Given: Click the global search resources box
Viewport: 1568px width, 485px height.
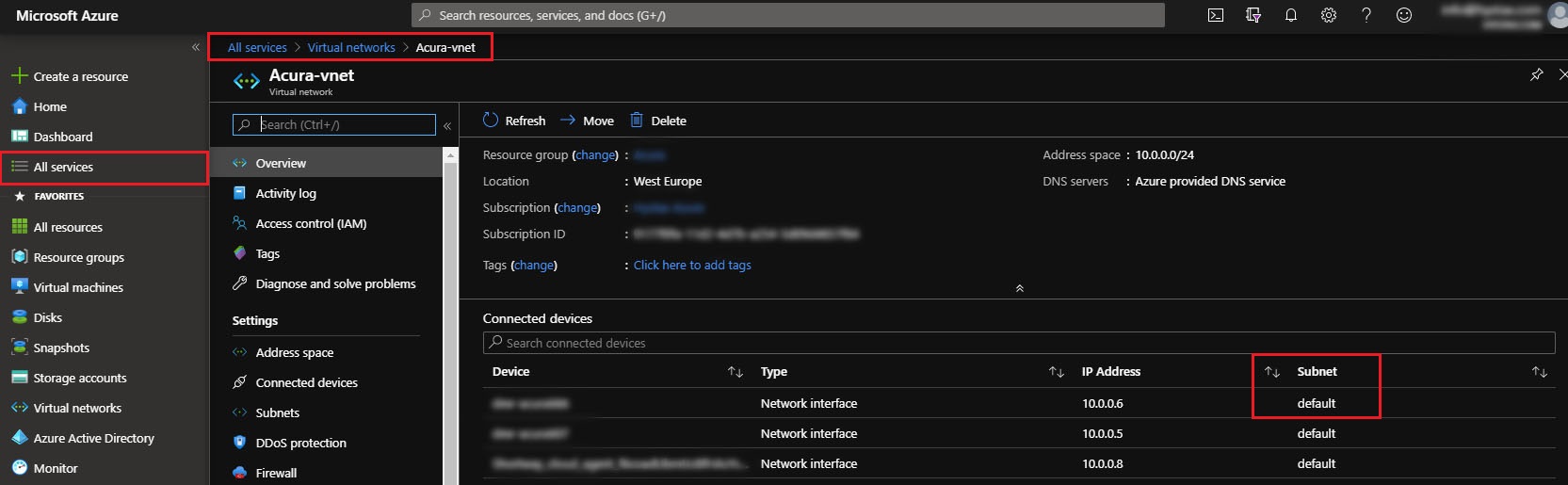Looking at the screenshot, I should 788,15.
